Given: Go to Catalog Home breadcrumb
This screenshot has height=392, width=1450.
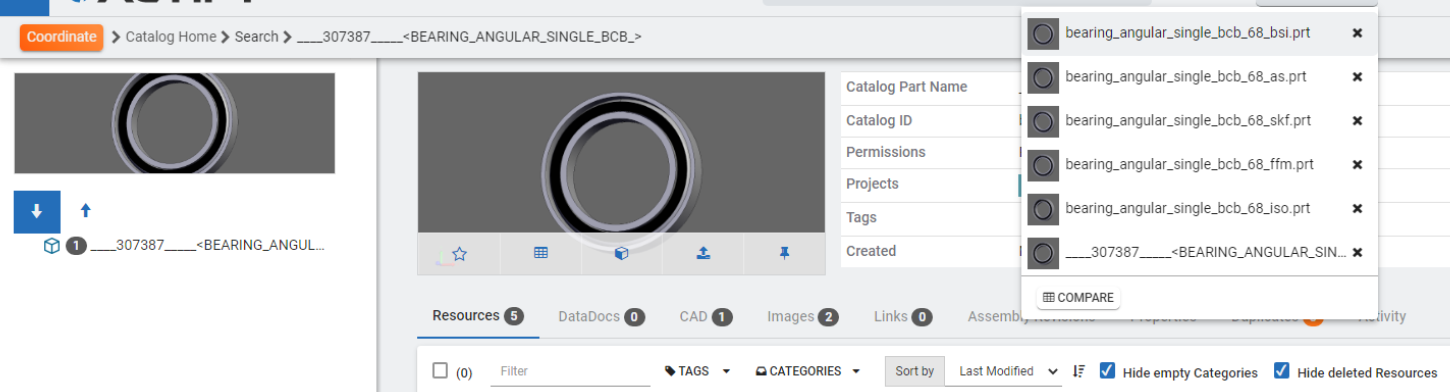Looking at the screenshot, I should coord(170,37).
